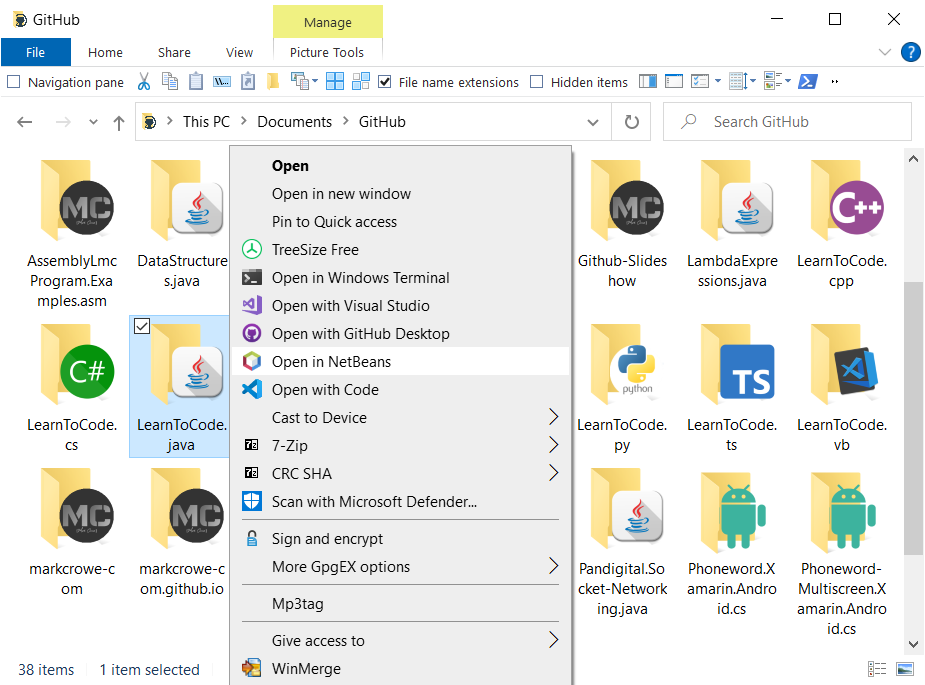Viewport: 925px width, 685px height.
Task: Toggle the Details pane icon
Action: (x=674, y=81)
